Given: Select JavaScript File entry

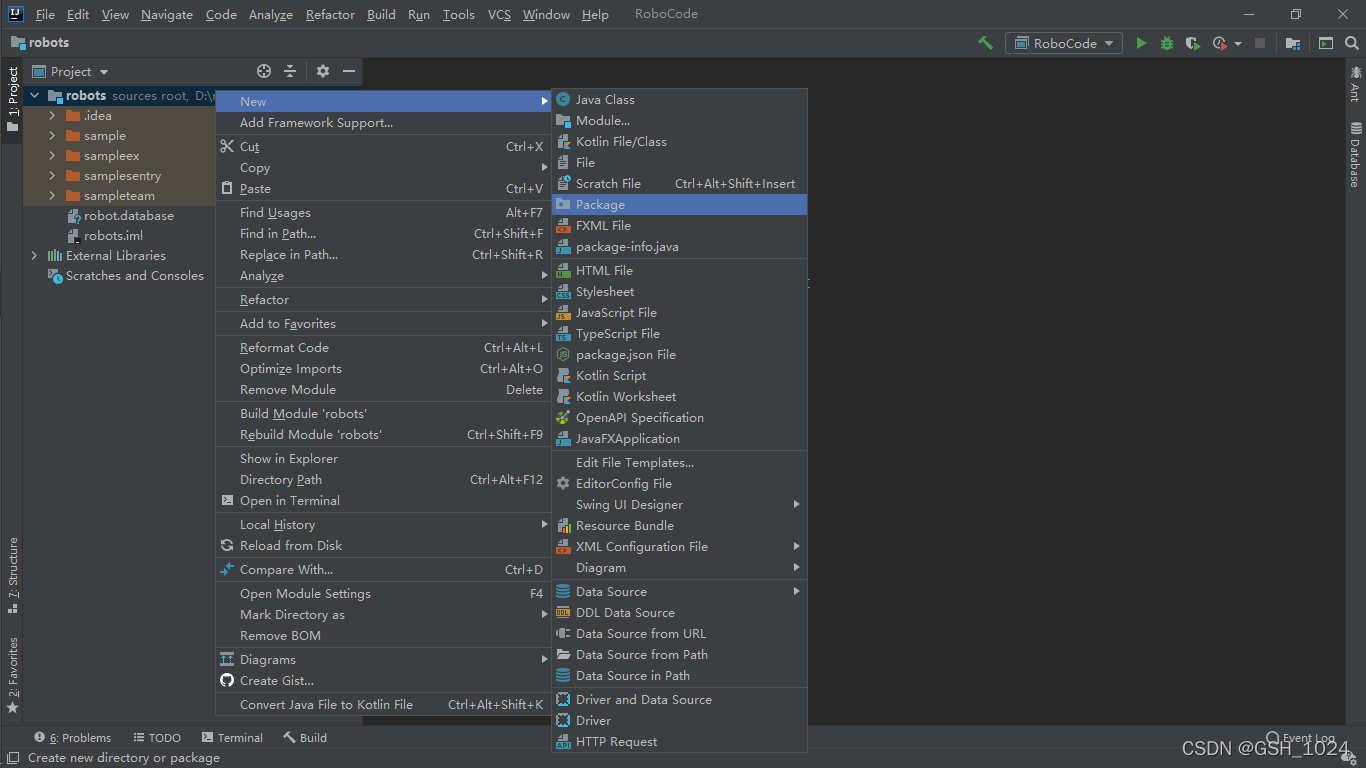Looking at the screenshot, I should [680, 312].
